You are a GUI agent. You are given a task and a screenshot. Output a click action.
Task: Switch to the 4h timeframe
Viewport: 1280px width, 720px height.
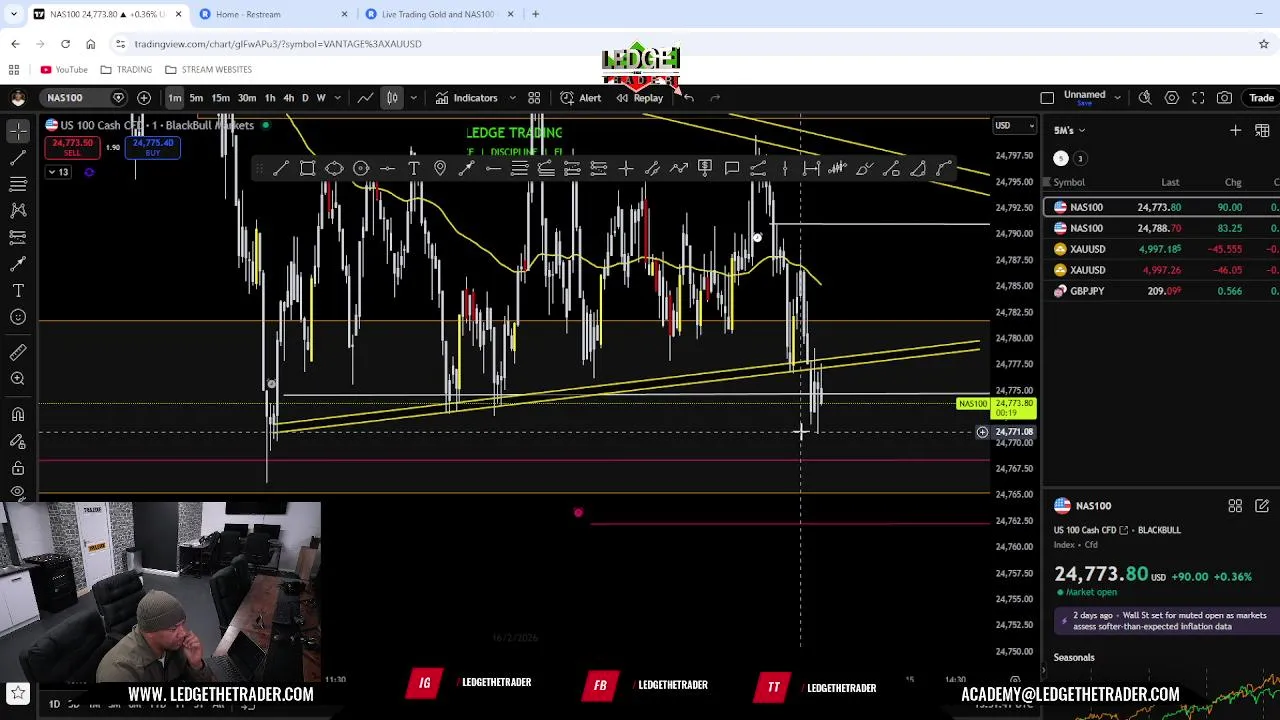click(x=288, y=98)
